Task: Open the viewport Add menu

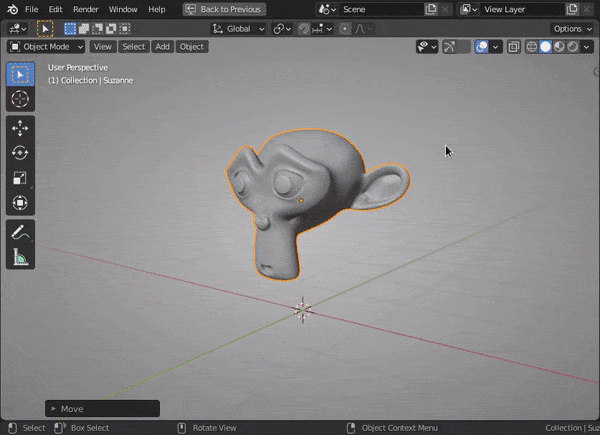Action: tap(162, 47)
